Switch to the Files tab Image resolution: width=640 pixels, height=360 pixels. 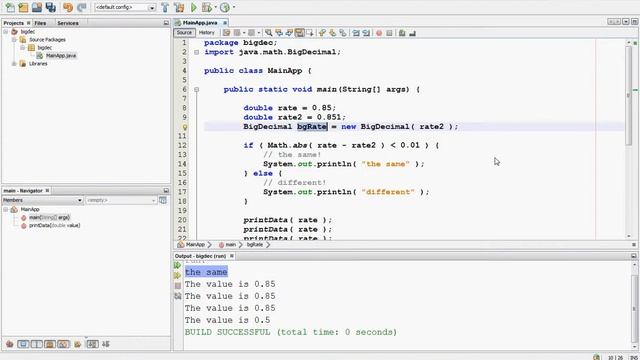coord(40,23)
